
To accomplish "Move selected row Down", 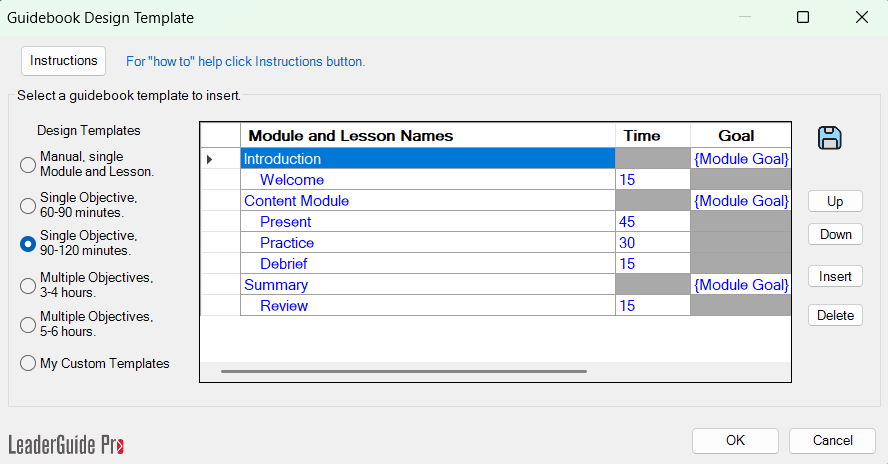I will [835, 234].
